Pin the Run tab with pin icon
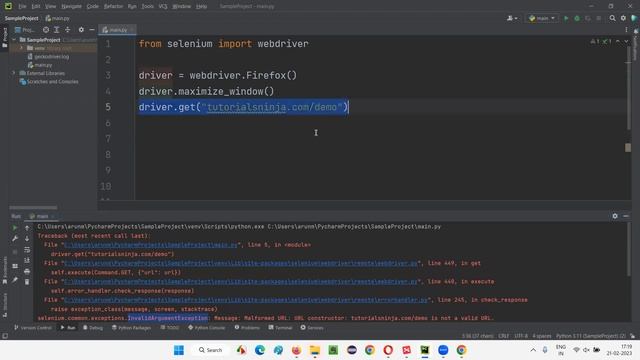The image size is (640, 360). (x=15, y=280)
